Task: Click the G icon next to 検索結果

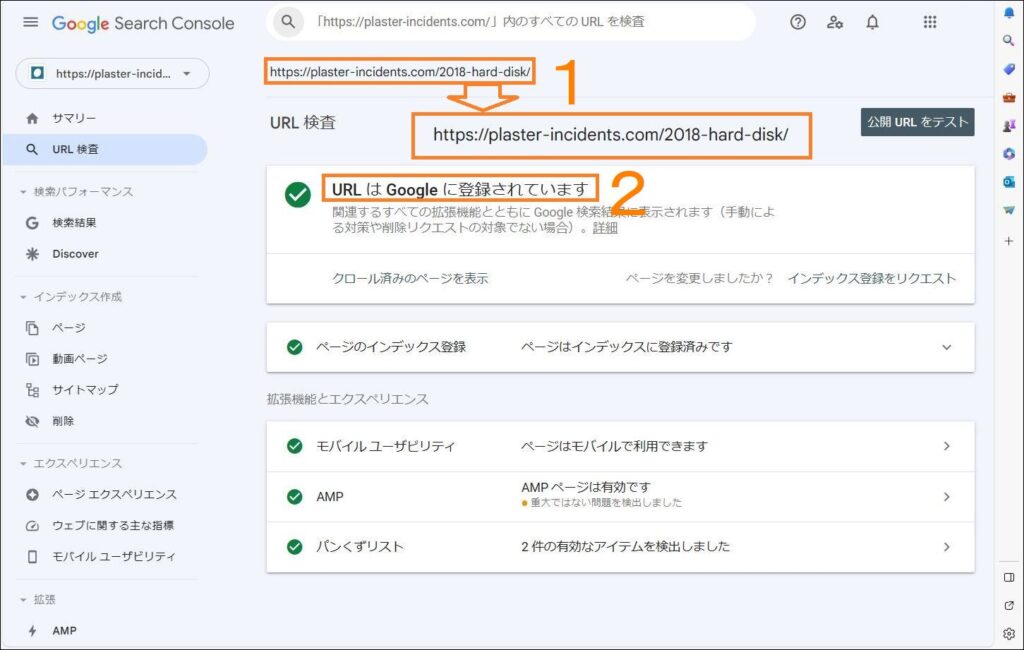Action: (x=32, y=223)
